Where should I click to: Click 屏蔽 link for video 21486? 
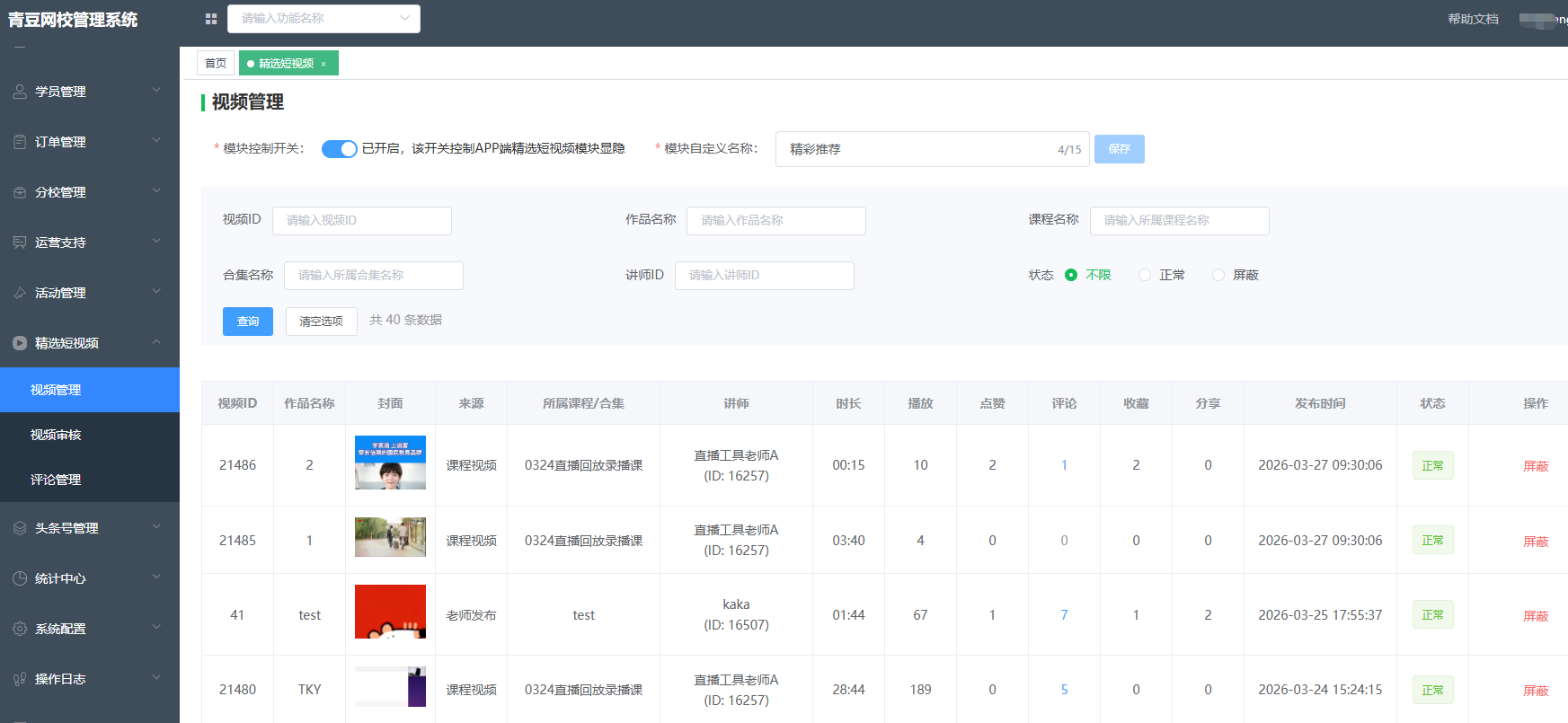pos(1536,466)
